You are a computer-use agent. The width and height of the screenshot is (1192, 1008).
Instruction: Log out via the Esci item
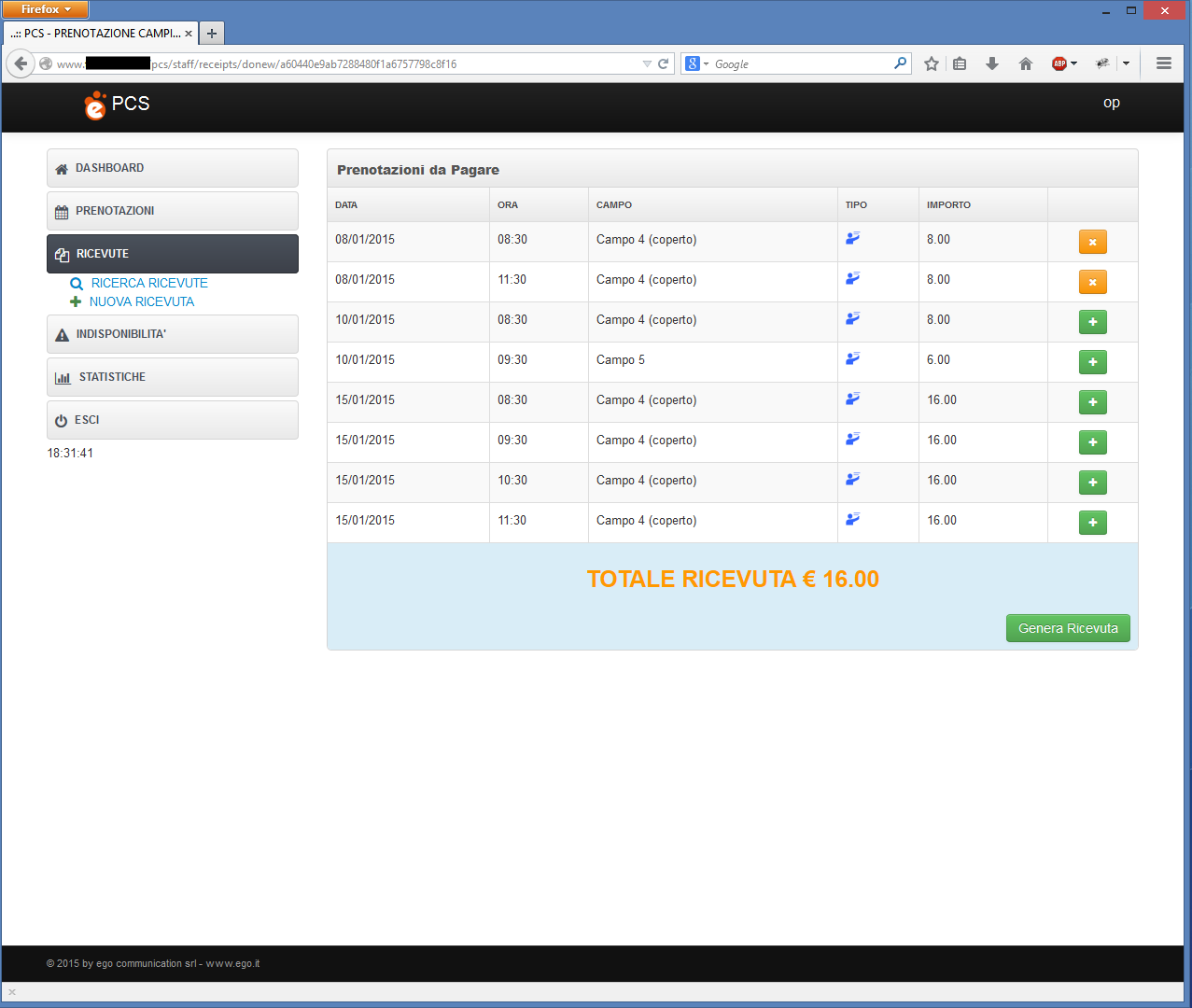(x=173, y=420)
